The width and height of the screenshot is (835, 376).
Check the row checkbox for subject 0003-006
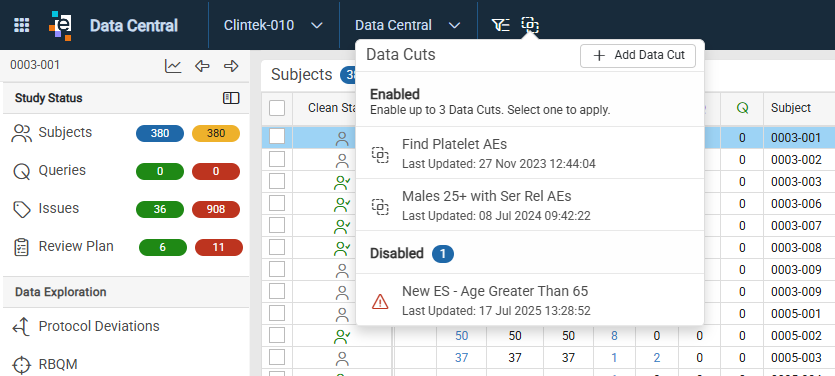pos(277,203)
